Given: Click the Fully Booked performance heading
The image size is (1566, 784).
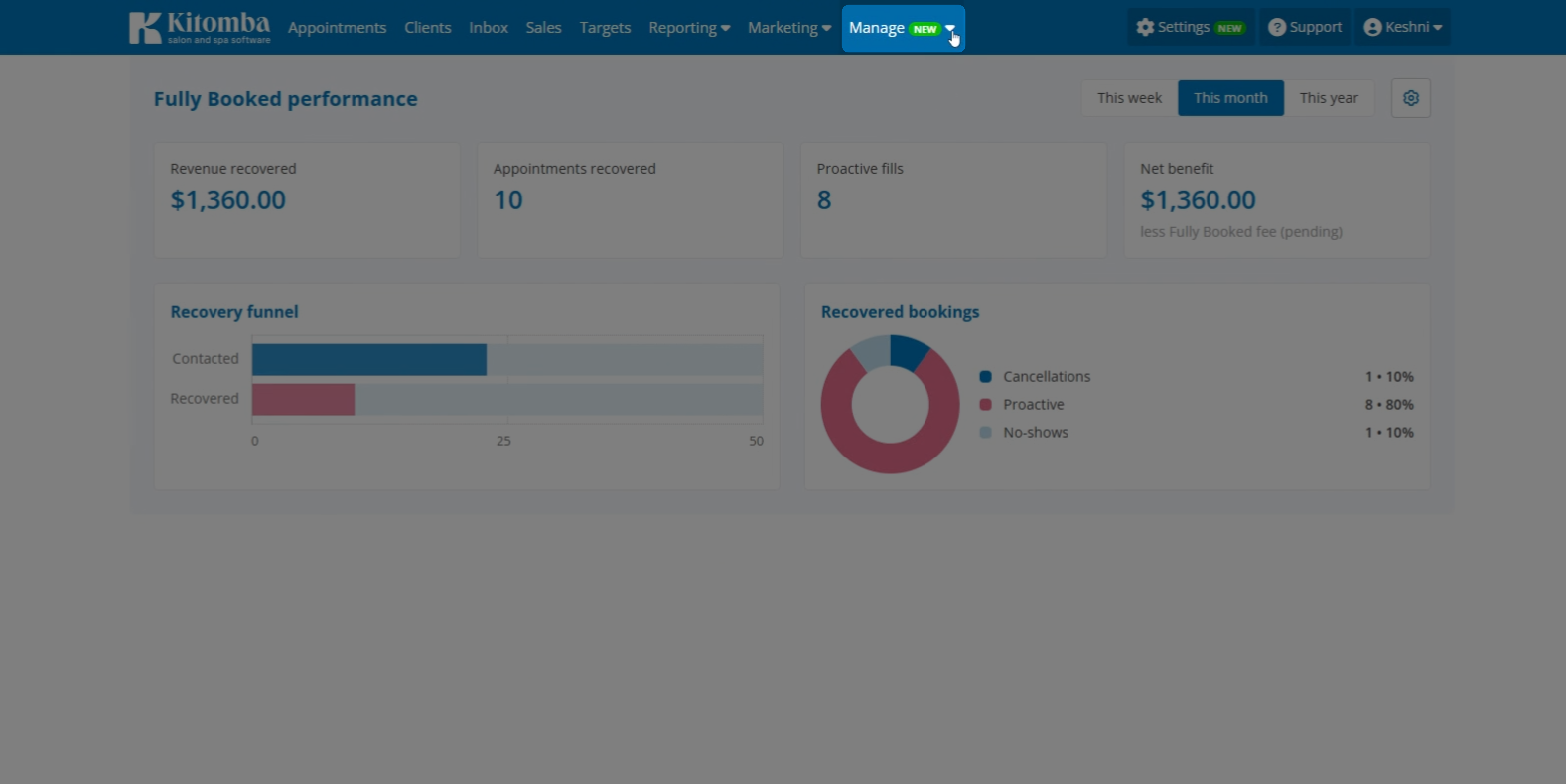Looking at the screenshot, I should [x=286, y=99].
